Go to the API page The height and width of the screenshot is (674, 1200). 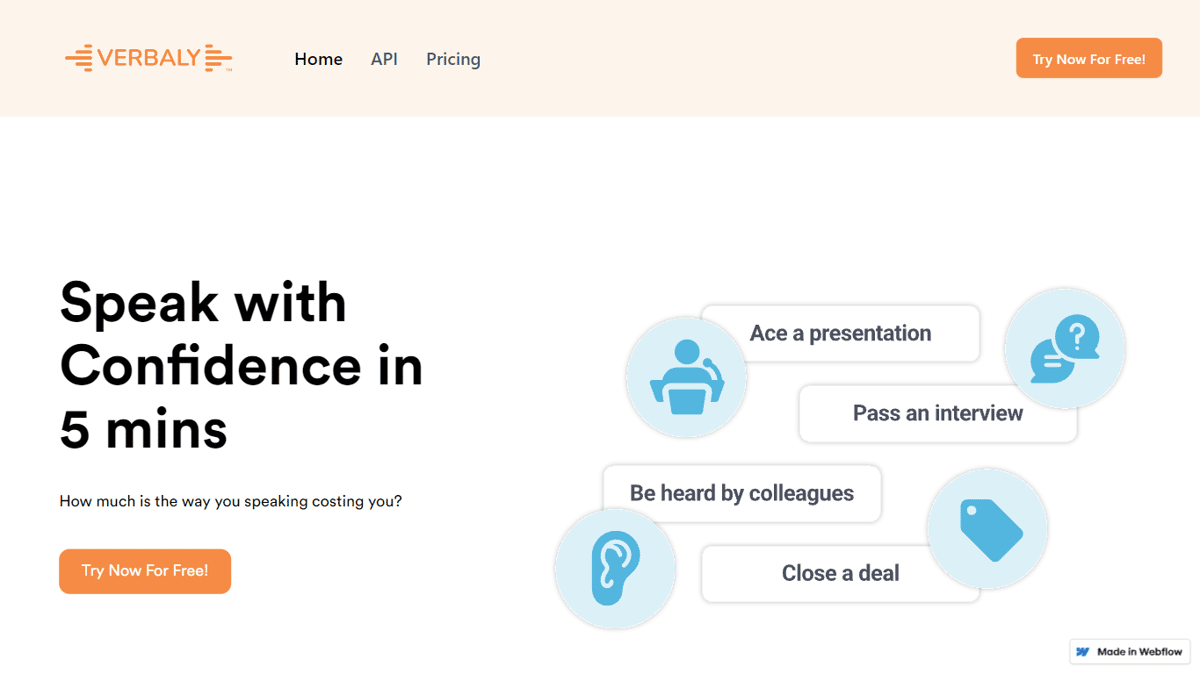tap(384, 59)
